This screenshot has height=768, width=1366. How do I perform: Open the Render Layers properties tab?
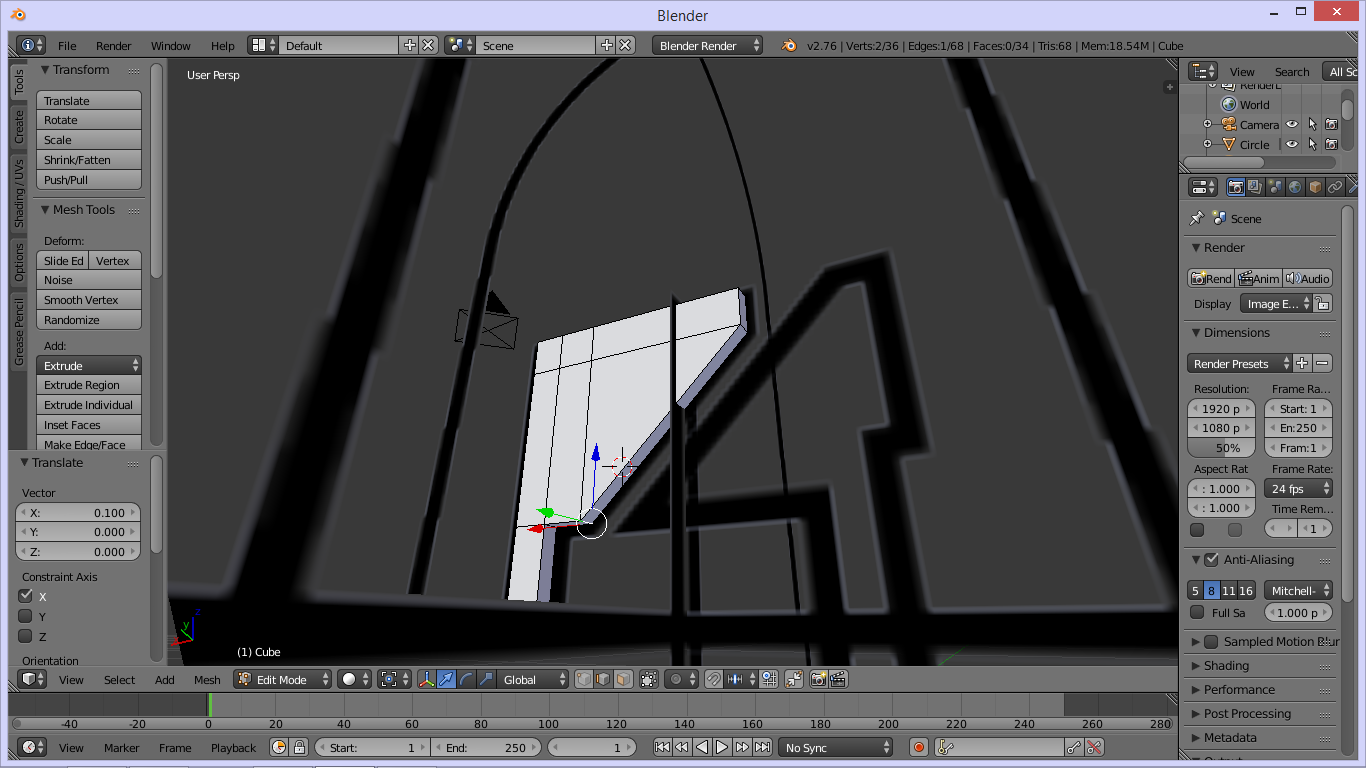[x=1255, y=187]
